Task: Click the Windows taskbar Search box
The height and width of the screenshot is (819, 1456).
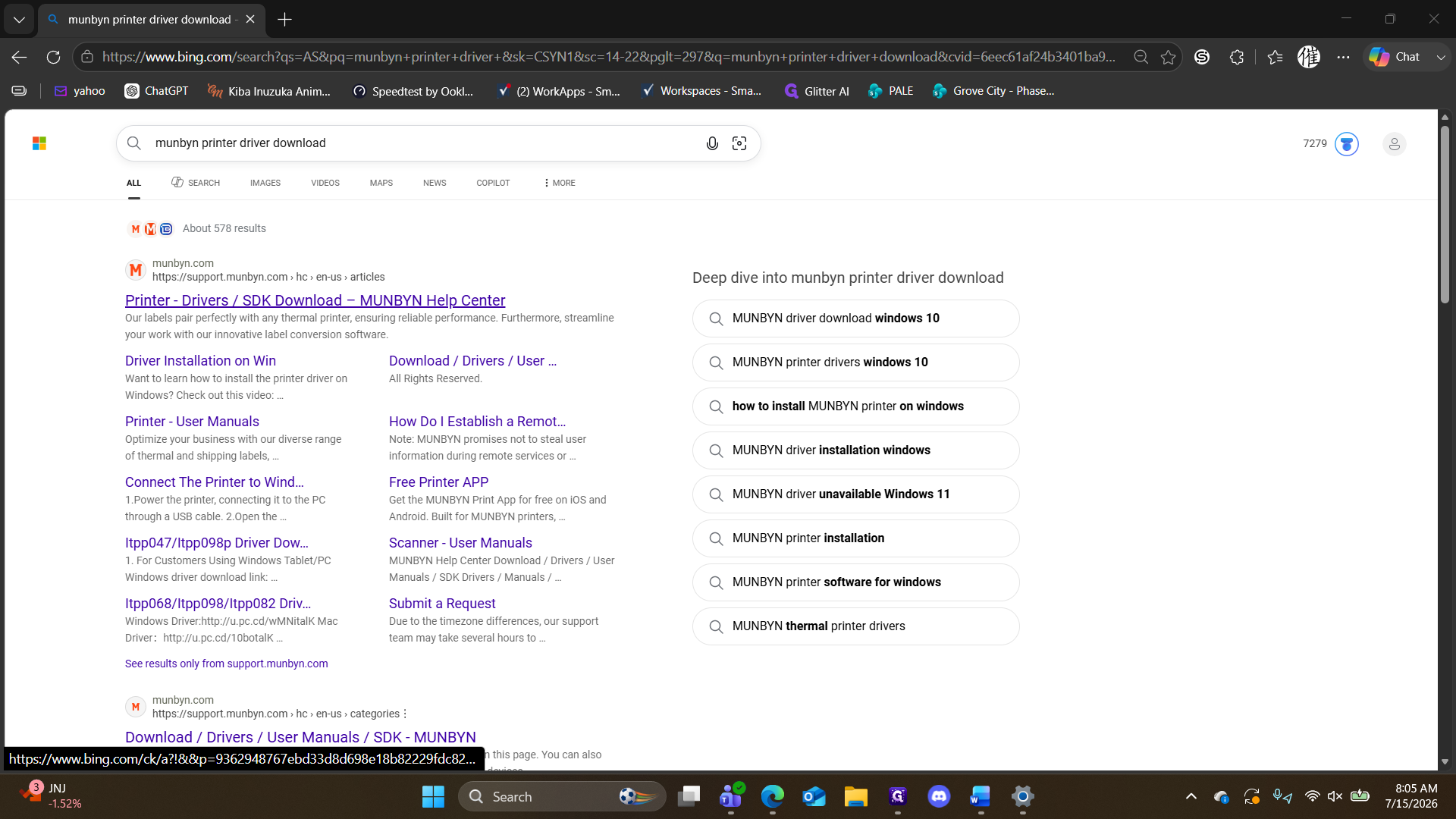Action: [562, 796]
